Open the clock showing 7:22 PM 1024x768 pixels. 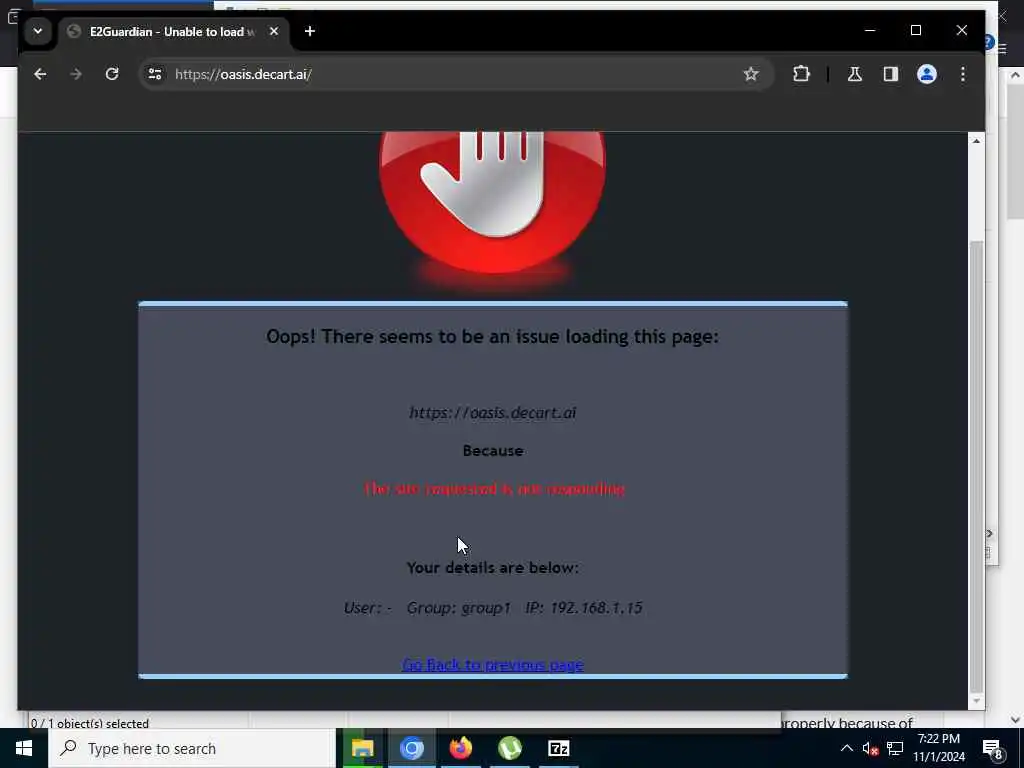[939, 748]
